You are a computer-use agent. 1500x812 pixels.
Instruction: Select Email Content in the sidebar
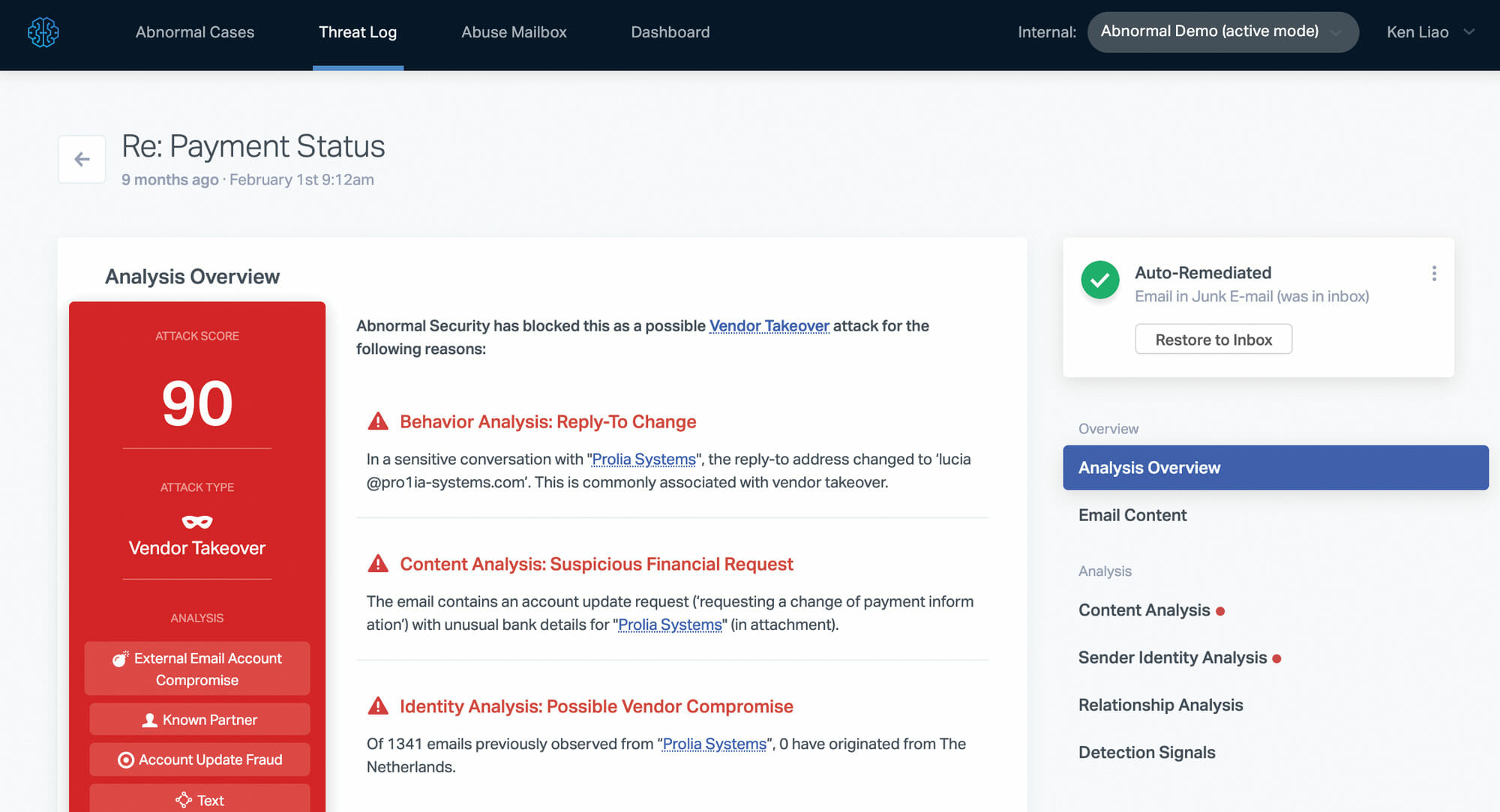[1132, 515]
